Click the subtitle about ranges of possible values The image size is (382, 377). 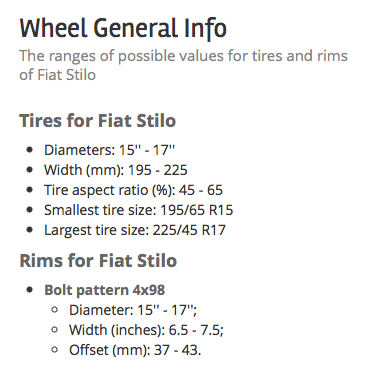[183, 65]
